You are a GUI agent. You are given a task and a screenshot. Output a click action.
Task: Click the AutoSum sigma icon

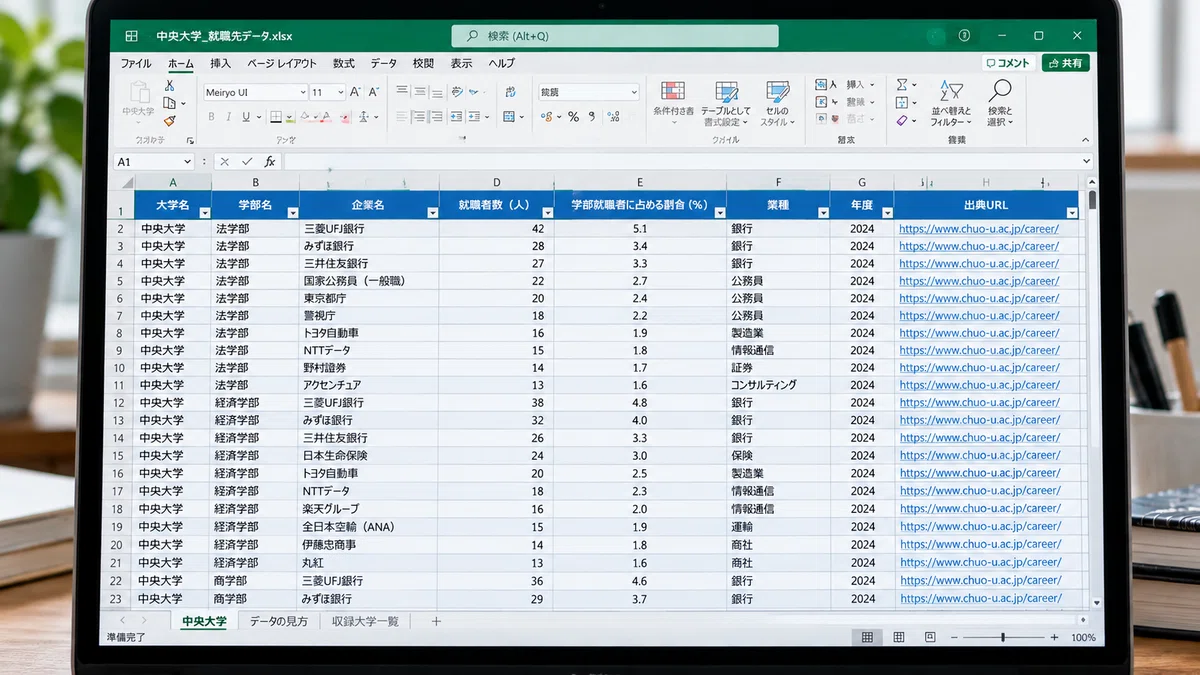[902, 86]
